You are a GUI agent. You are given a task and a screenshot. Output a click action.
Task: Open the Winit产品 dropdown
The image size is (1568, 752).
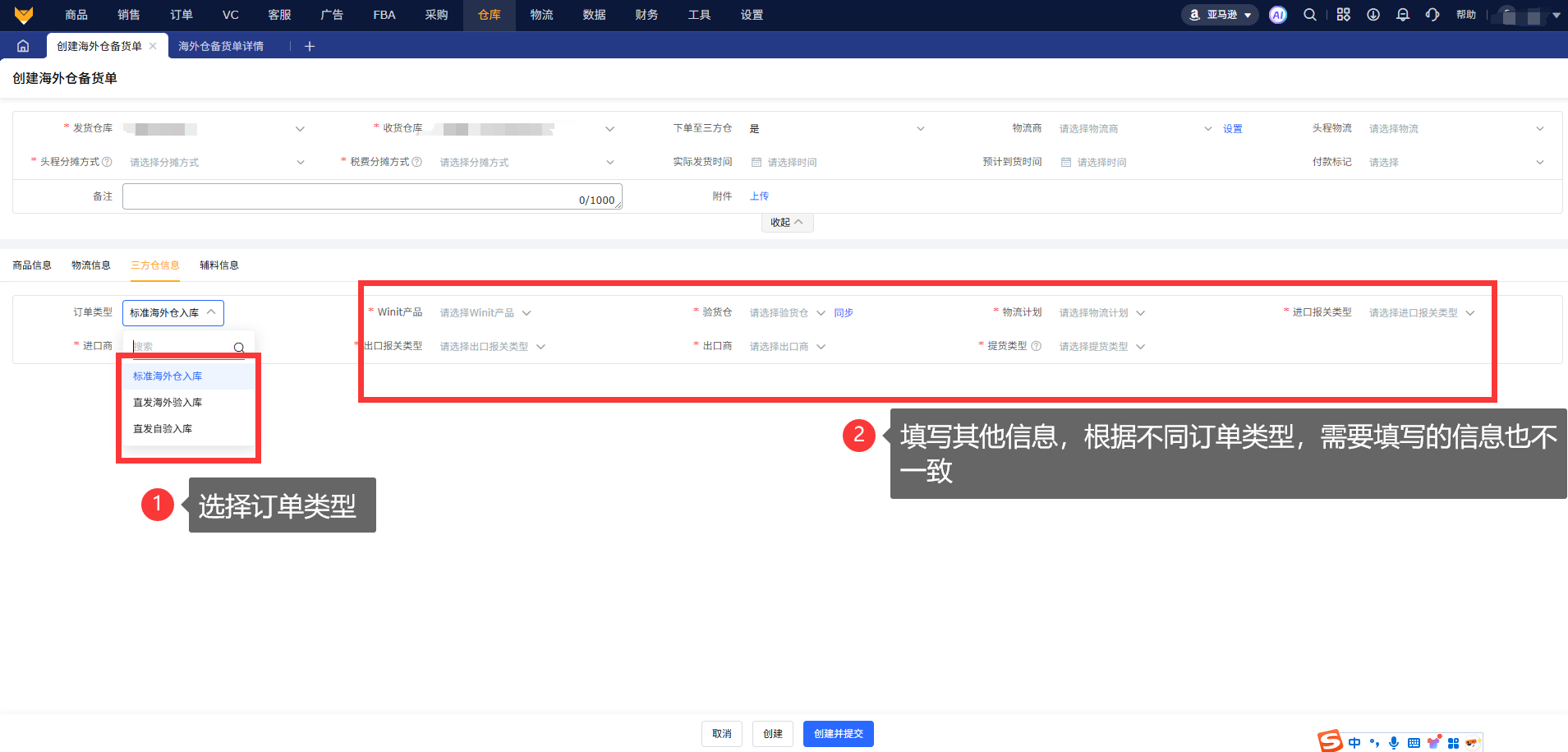pos(485,313)
